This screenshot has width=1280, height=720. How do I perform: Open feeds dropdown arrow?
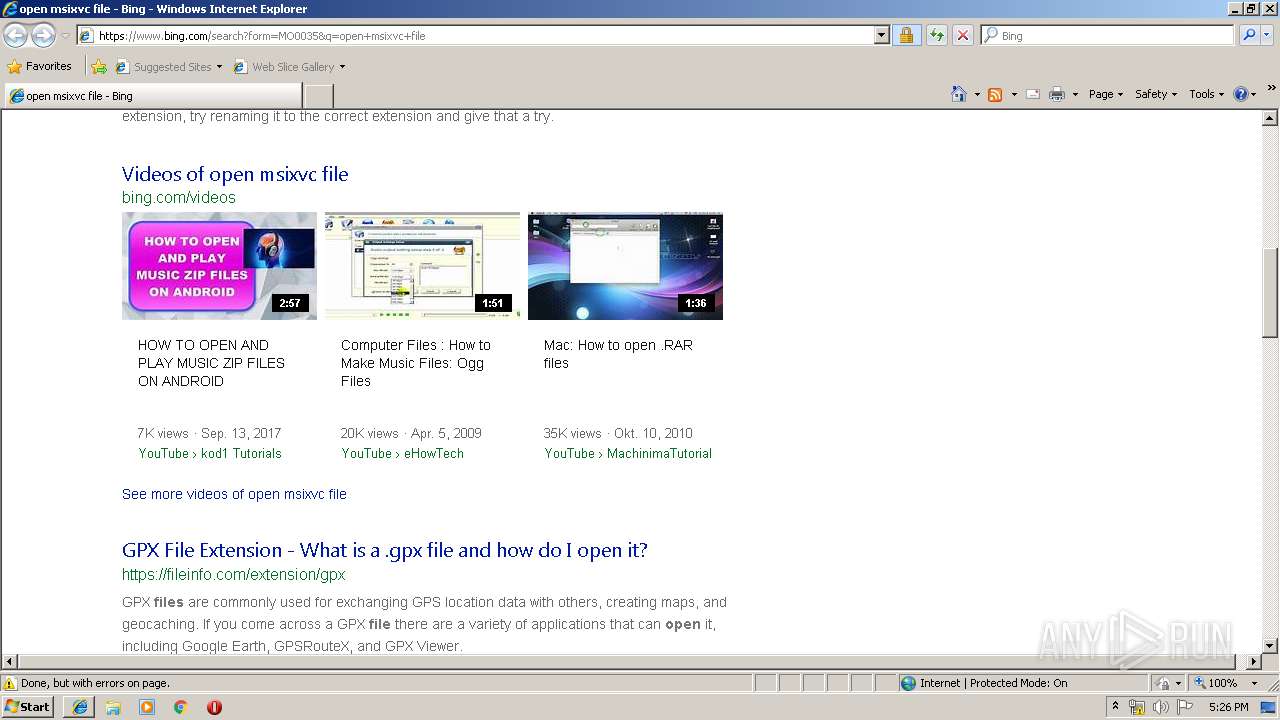1013,94
